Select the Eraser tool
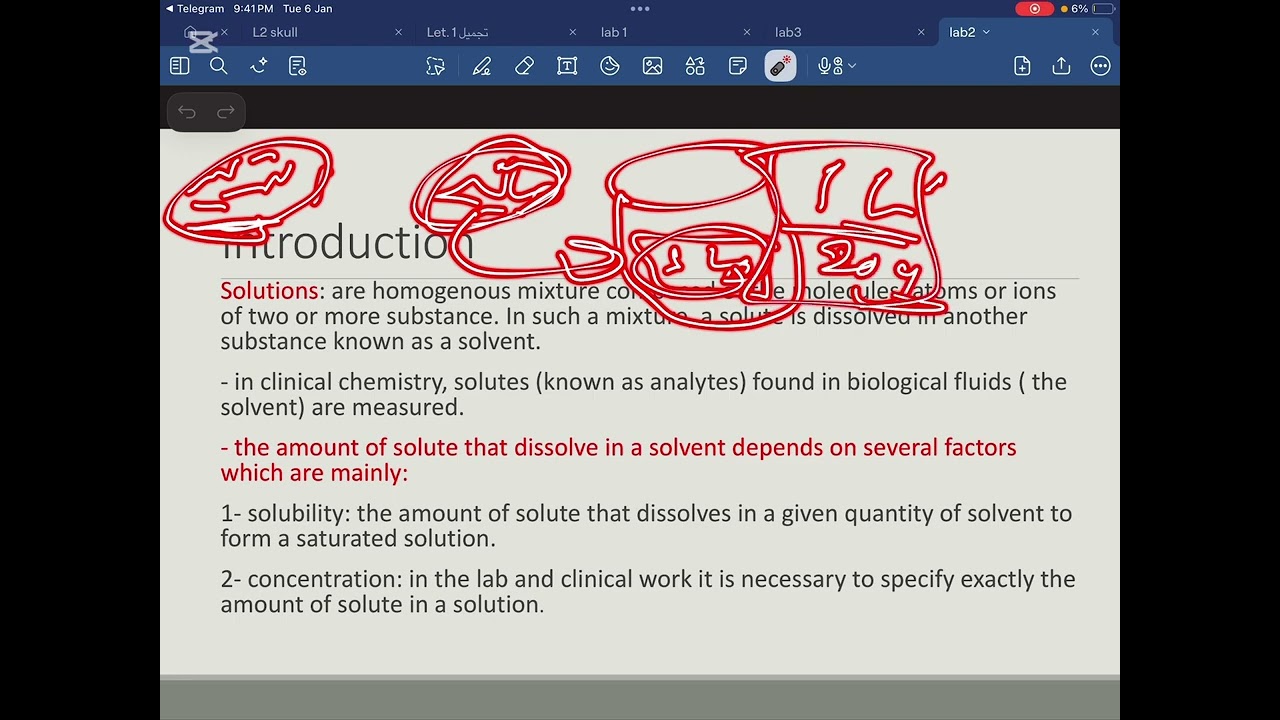Screen dimensions: 1280x720 click(x=524, y=66)
